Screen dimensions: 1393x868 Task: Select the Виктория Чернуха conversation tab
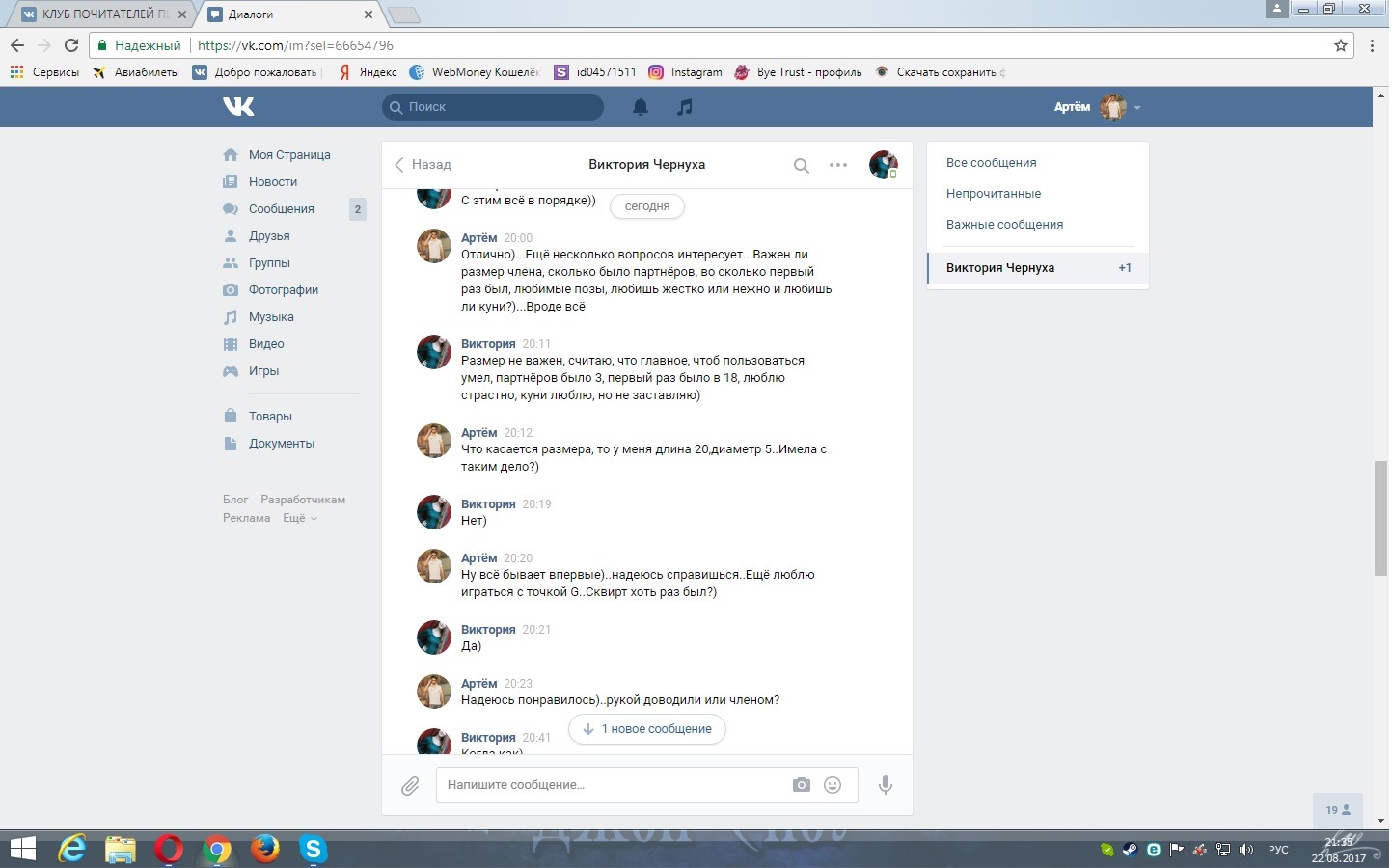(x=1038, y=267)
